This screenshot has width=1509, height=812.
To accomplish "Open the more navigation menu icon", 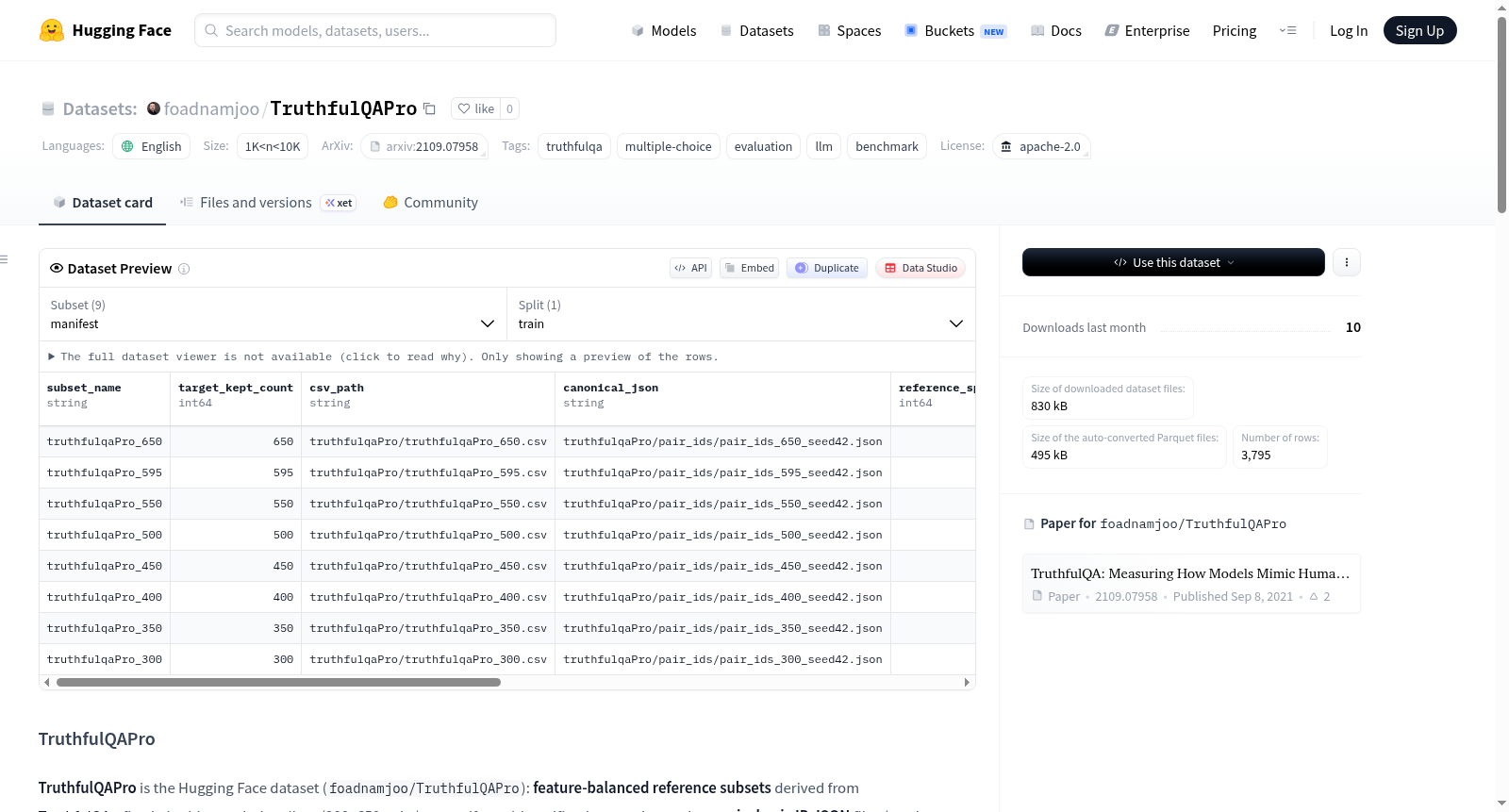I will click(x=1287, y=30).
